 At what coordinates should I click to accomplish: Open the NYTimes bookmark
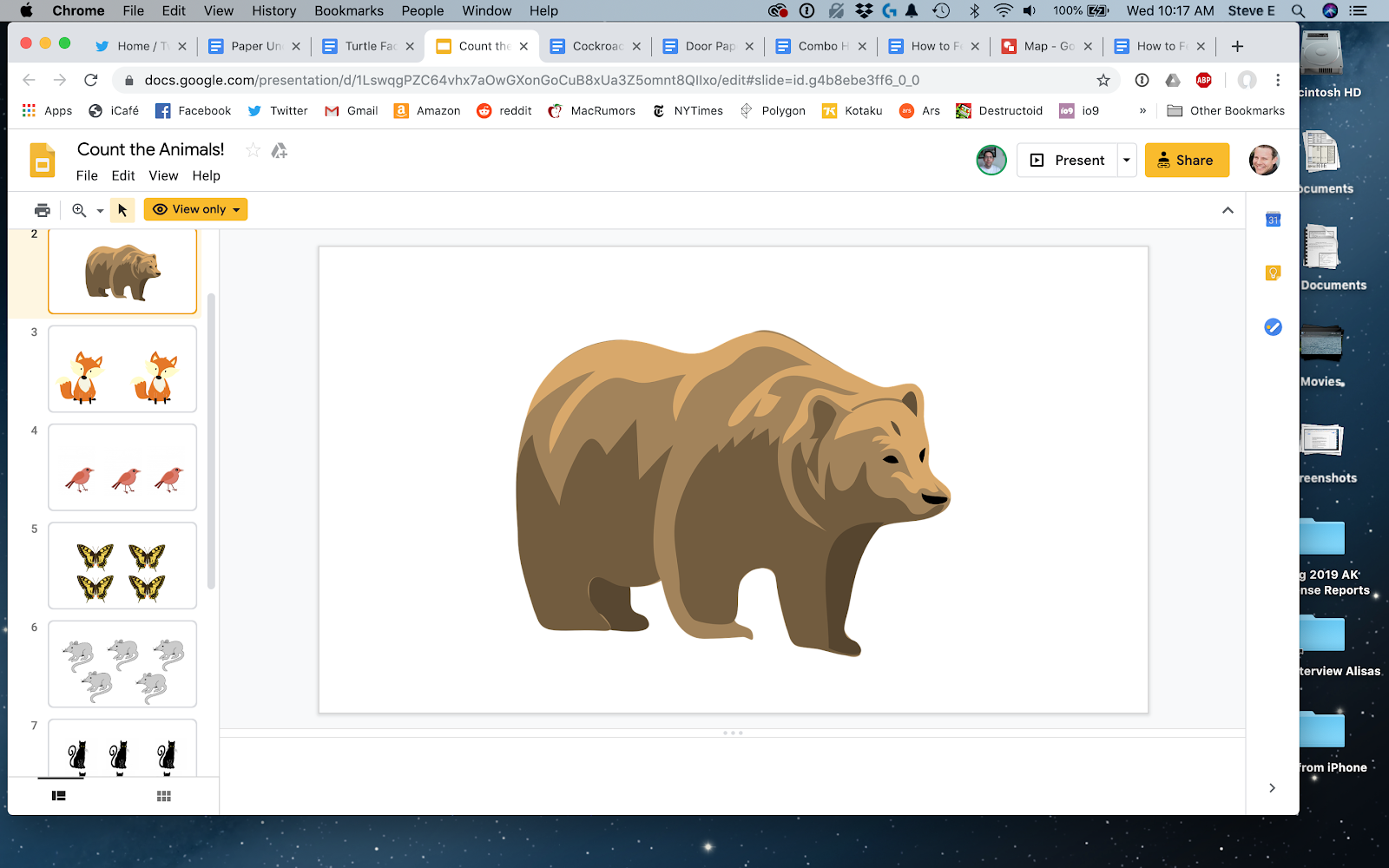click(x=688, y=110)
